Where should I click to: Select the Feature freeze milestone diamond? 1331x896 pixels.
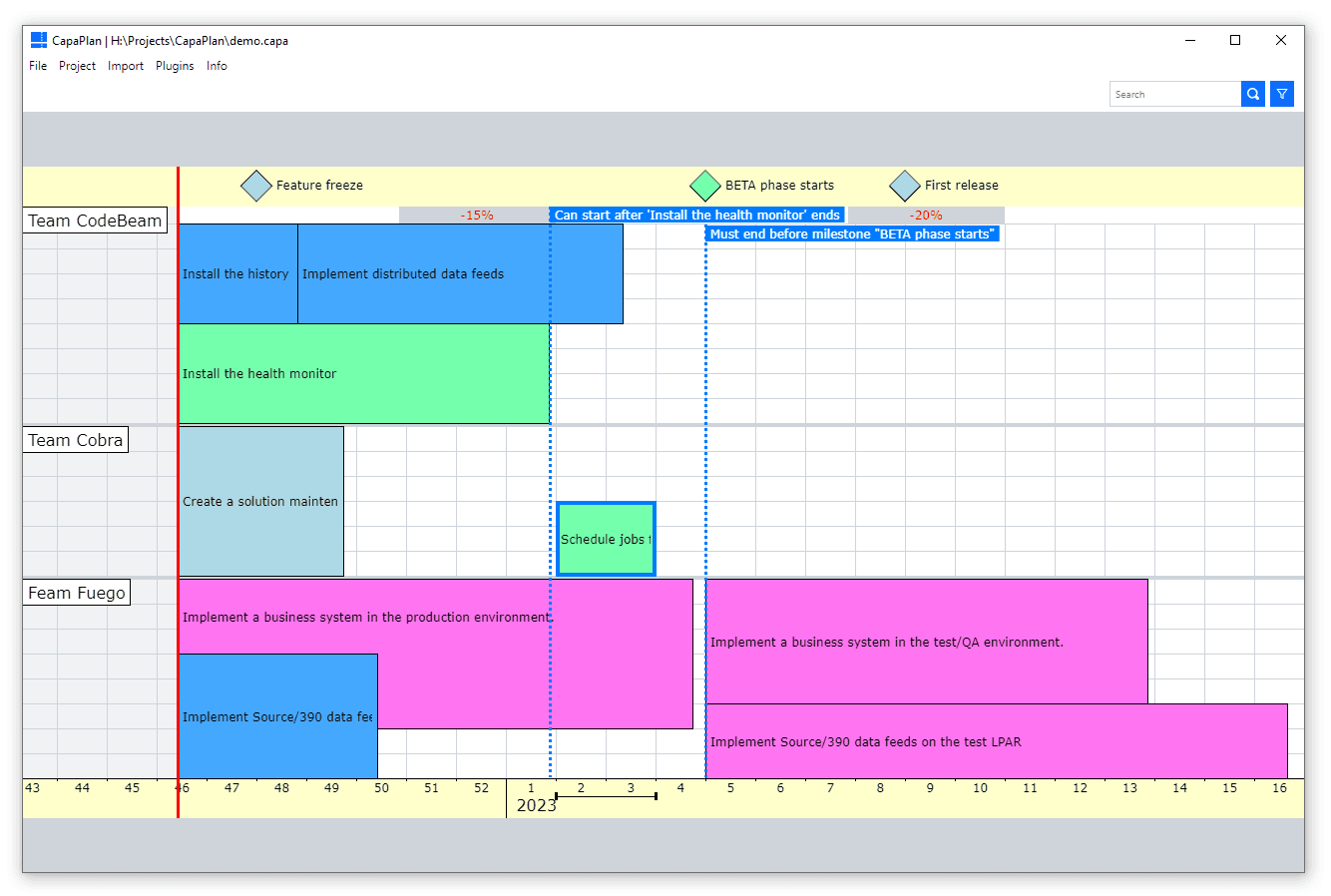click(x=256, y=186)
